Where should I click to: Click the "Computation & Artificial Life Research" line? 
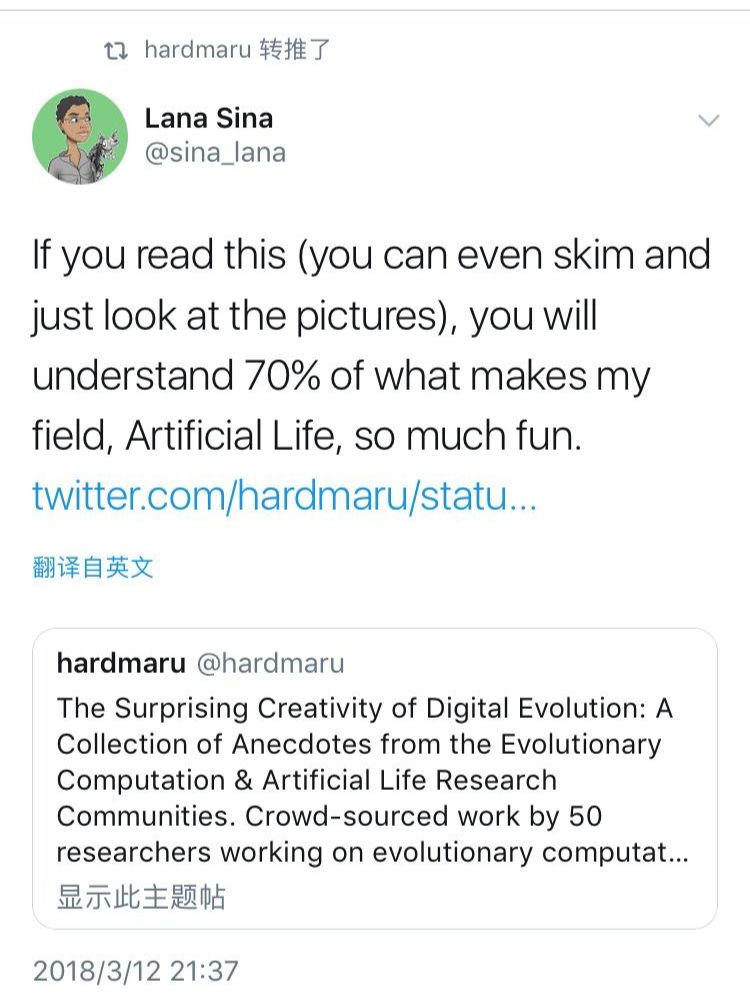click(x=306, y=780)
